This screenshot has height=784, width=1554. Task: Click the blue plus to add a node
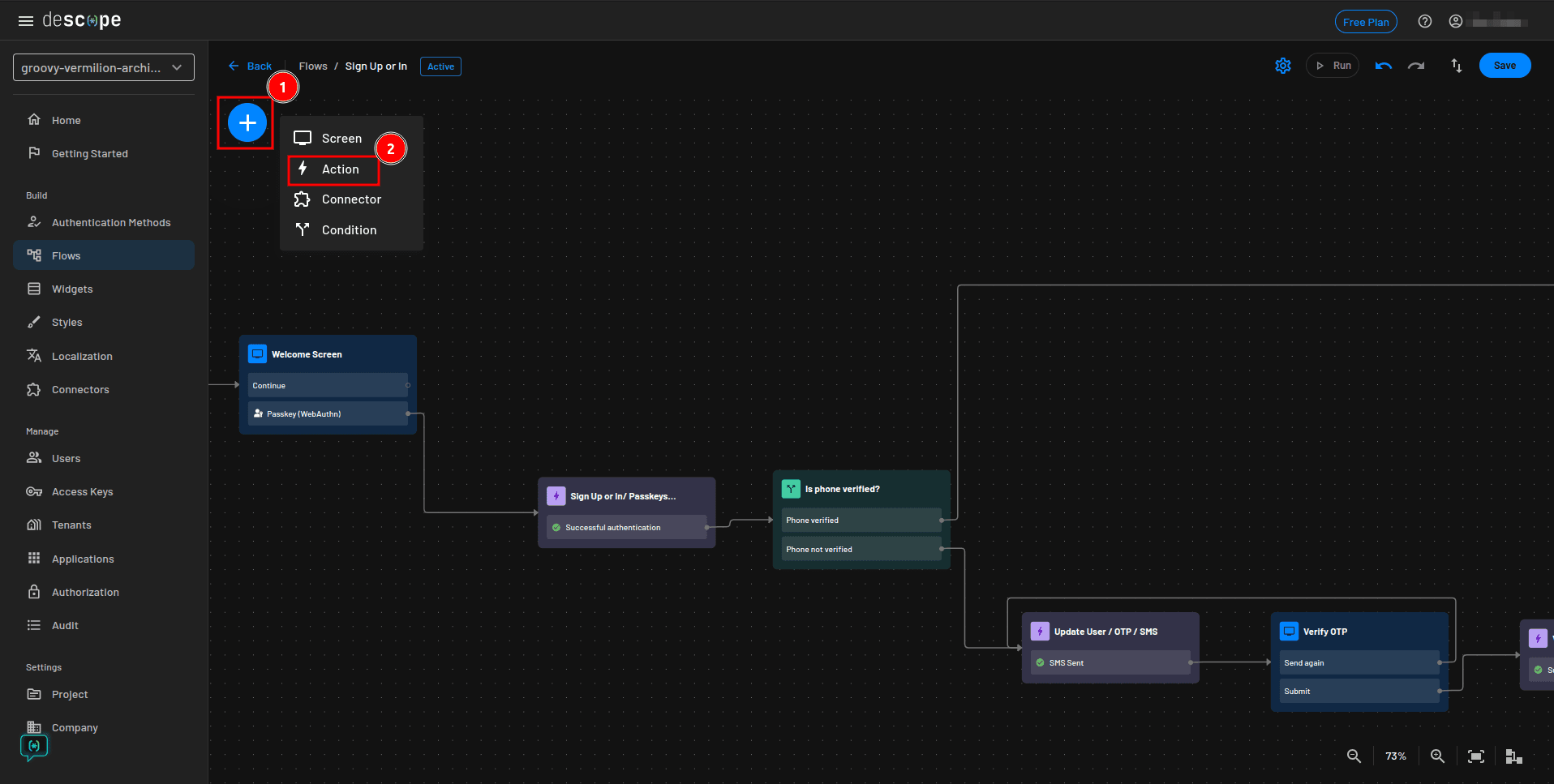click(x=246, y=122)
